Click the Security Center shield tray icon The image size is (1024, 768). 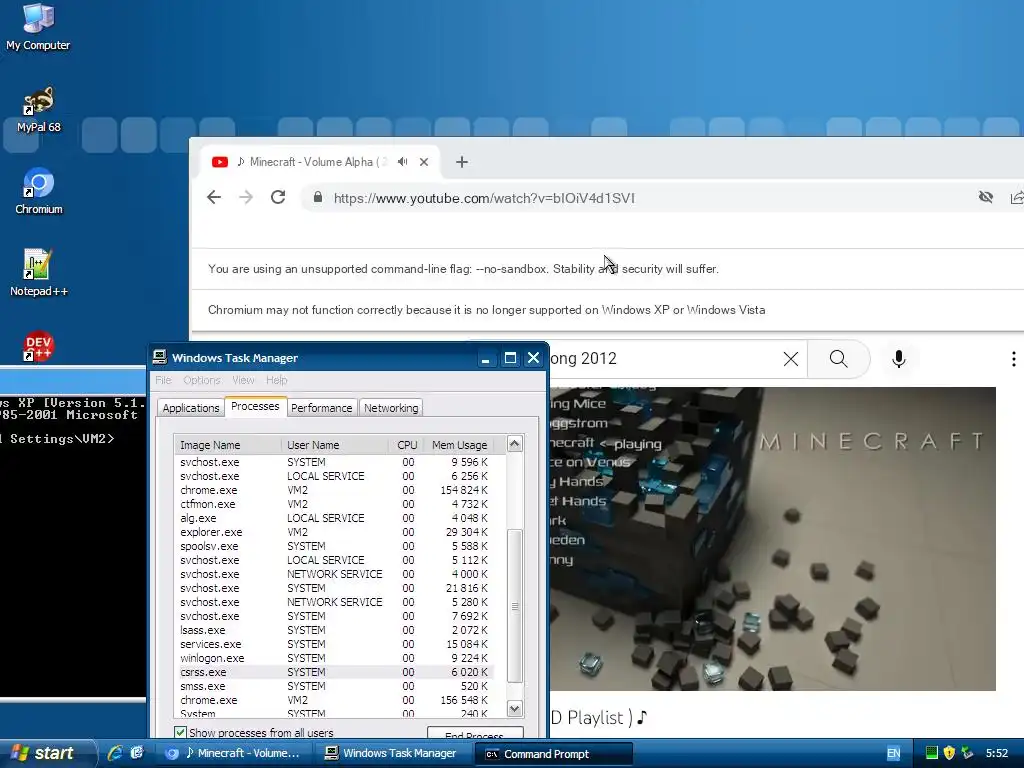click(x=950, y=753)
